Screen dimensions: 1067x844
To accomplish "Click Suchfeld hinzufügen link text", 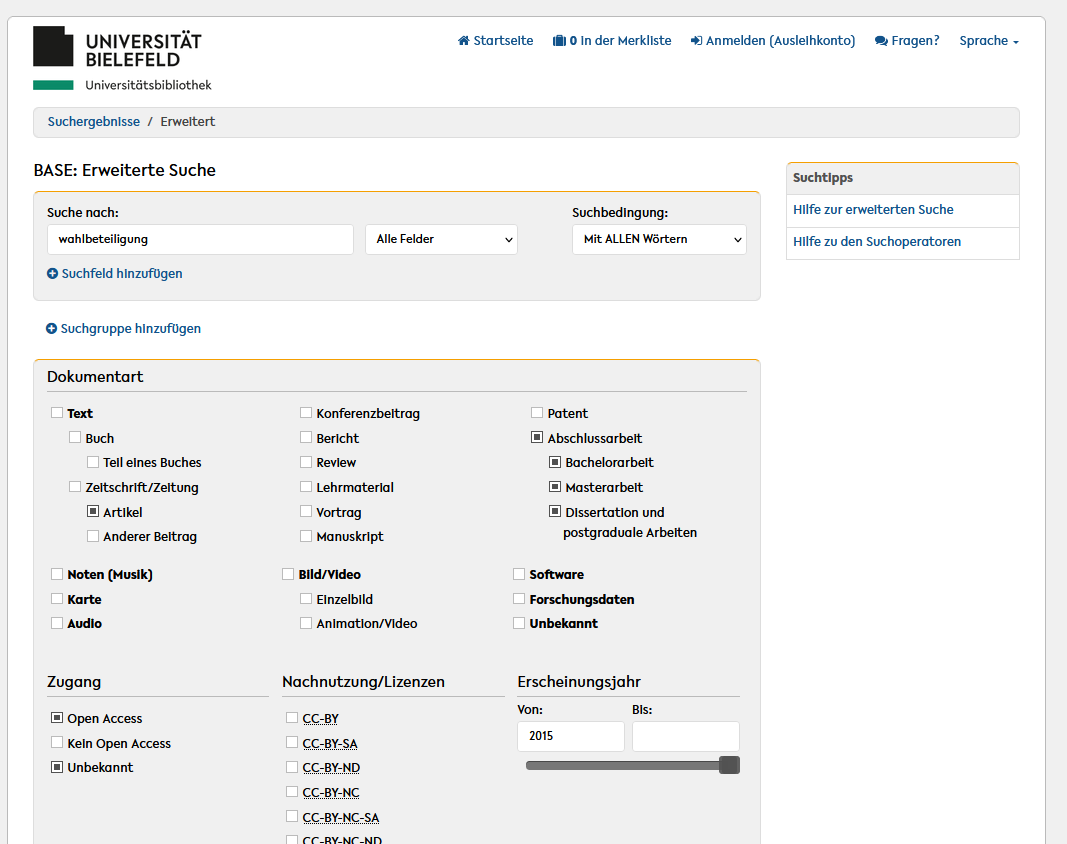I will tap(122, 274).
